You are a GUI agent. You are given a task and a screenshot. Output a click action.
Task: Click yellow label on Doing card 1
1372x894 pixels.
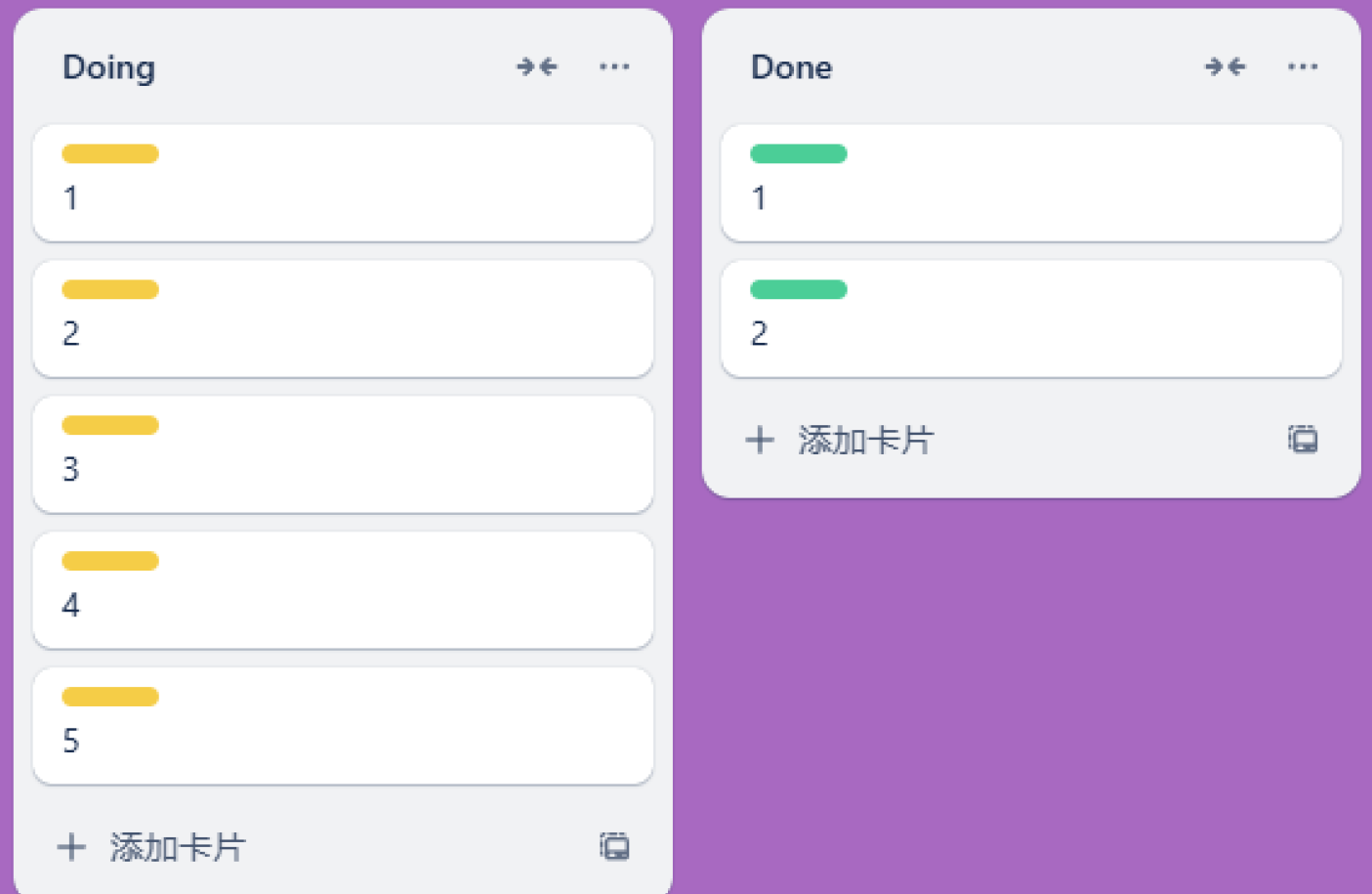(110, 153)
